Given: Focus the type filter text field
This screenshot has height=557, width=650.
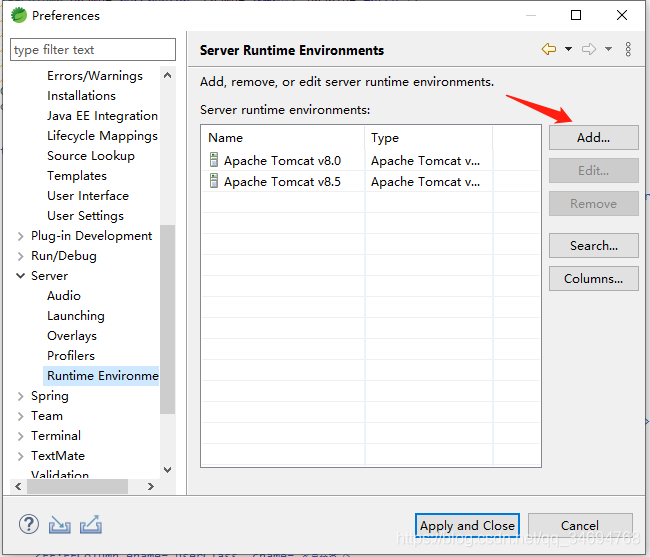Looking at the screenshot, I should click(x=93, y=50).
